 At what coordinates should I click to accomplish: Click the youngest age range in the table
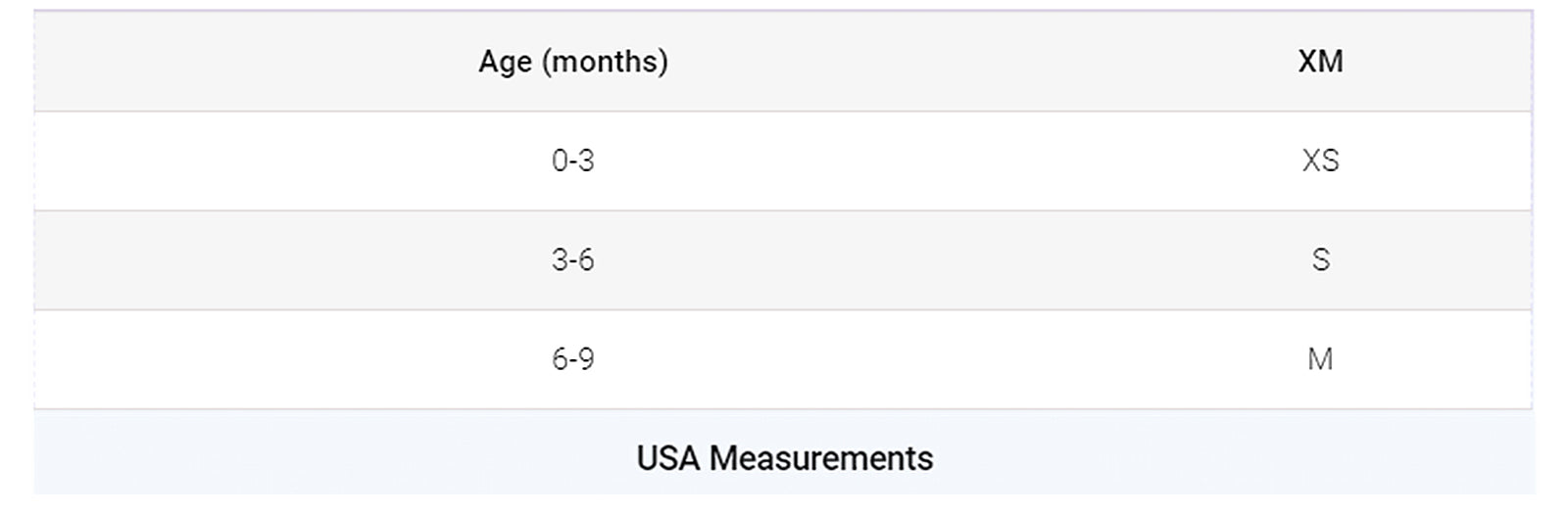[572, 161]
